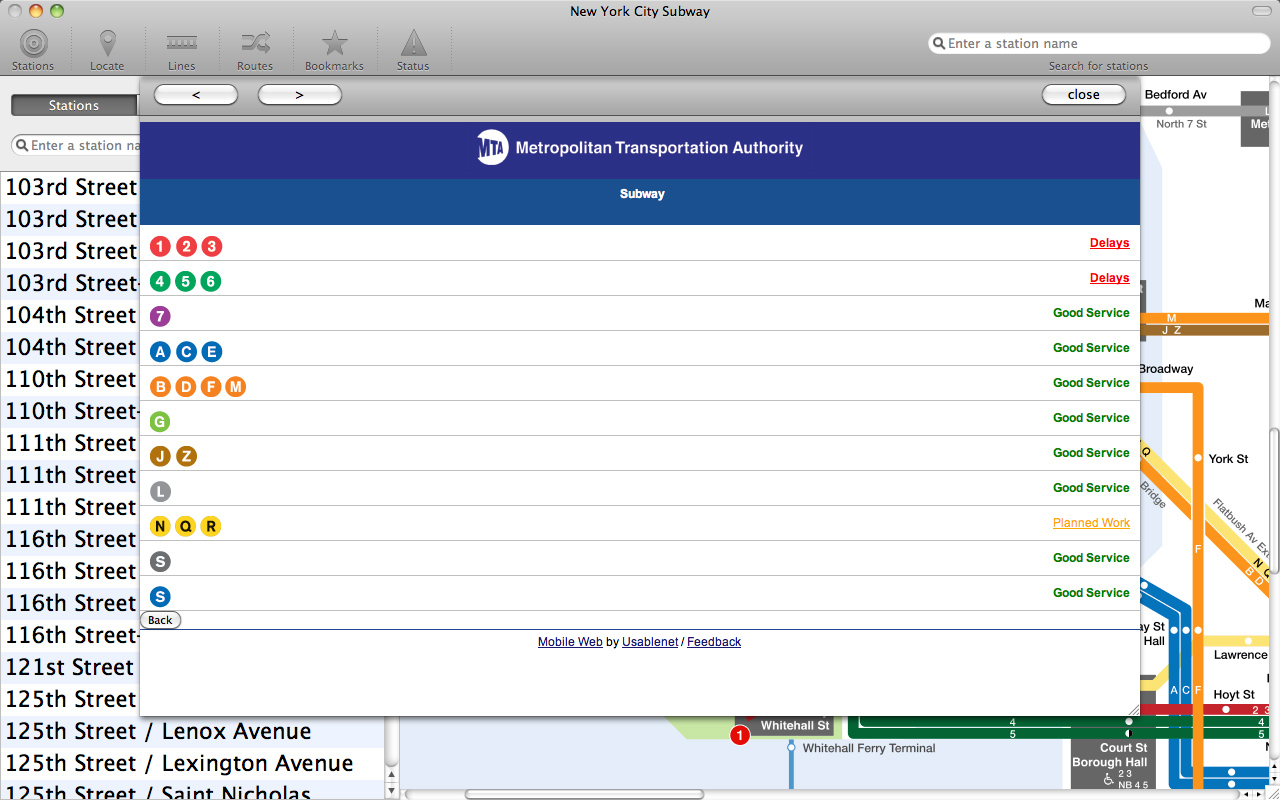Click the orange F train bullet
The height and width of the screenshot is (800, 1280).
211,386
